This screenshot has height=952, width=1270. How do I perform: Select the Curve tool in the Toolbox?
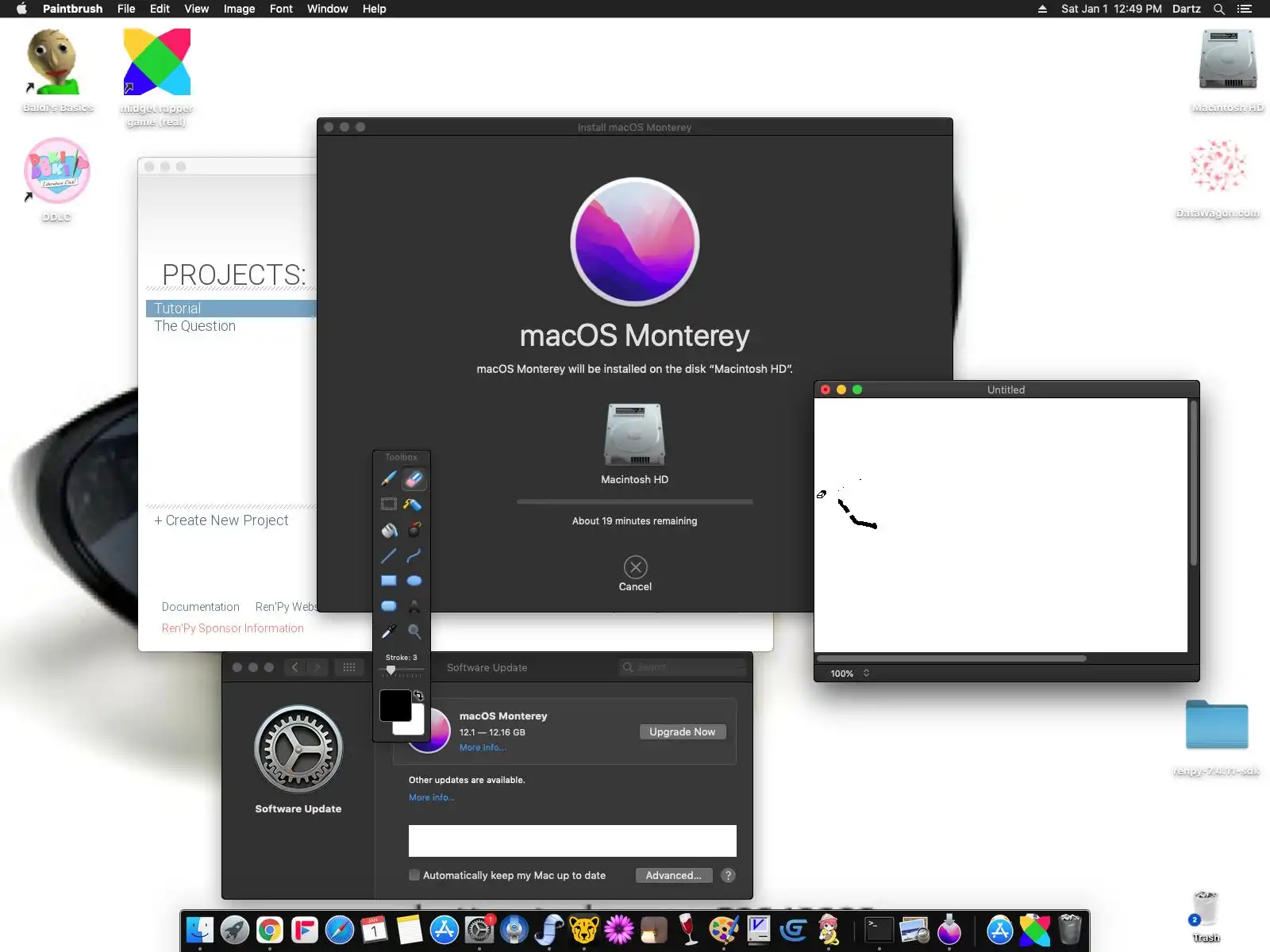coord(414,555)
